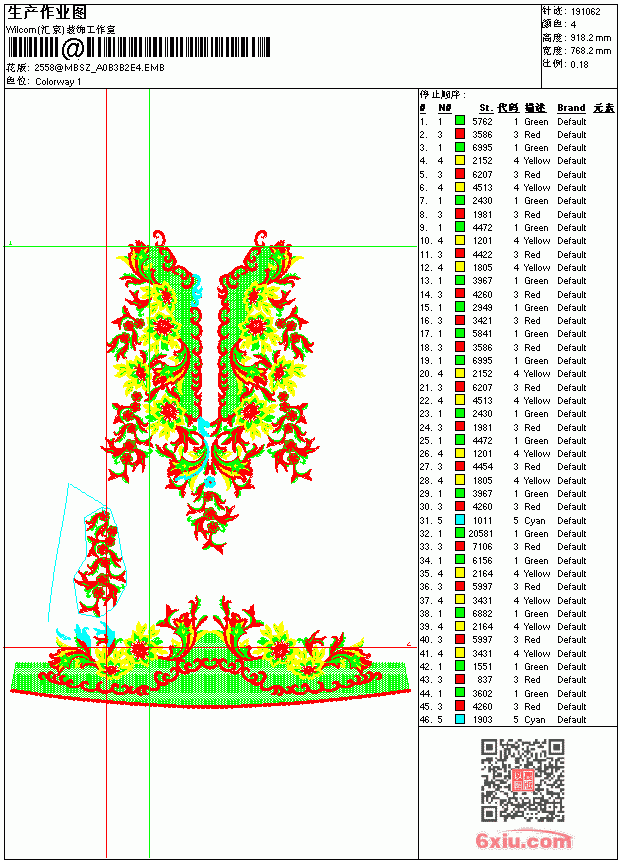620x860 pixels.
Task: Click the St. column header
Action: (x=486, y=108)
